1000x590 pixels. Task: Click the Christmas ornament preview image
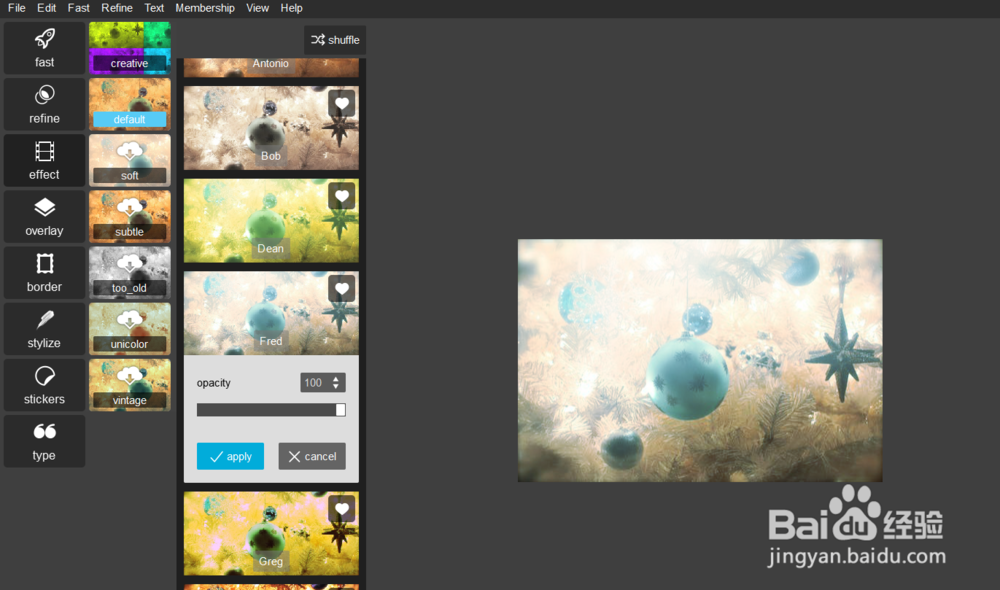pyautogui.click(x=700, y=360)
